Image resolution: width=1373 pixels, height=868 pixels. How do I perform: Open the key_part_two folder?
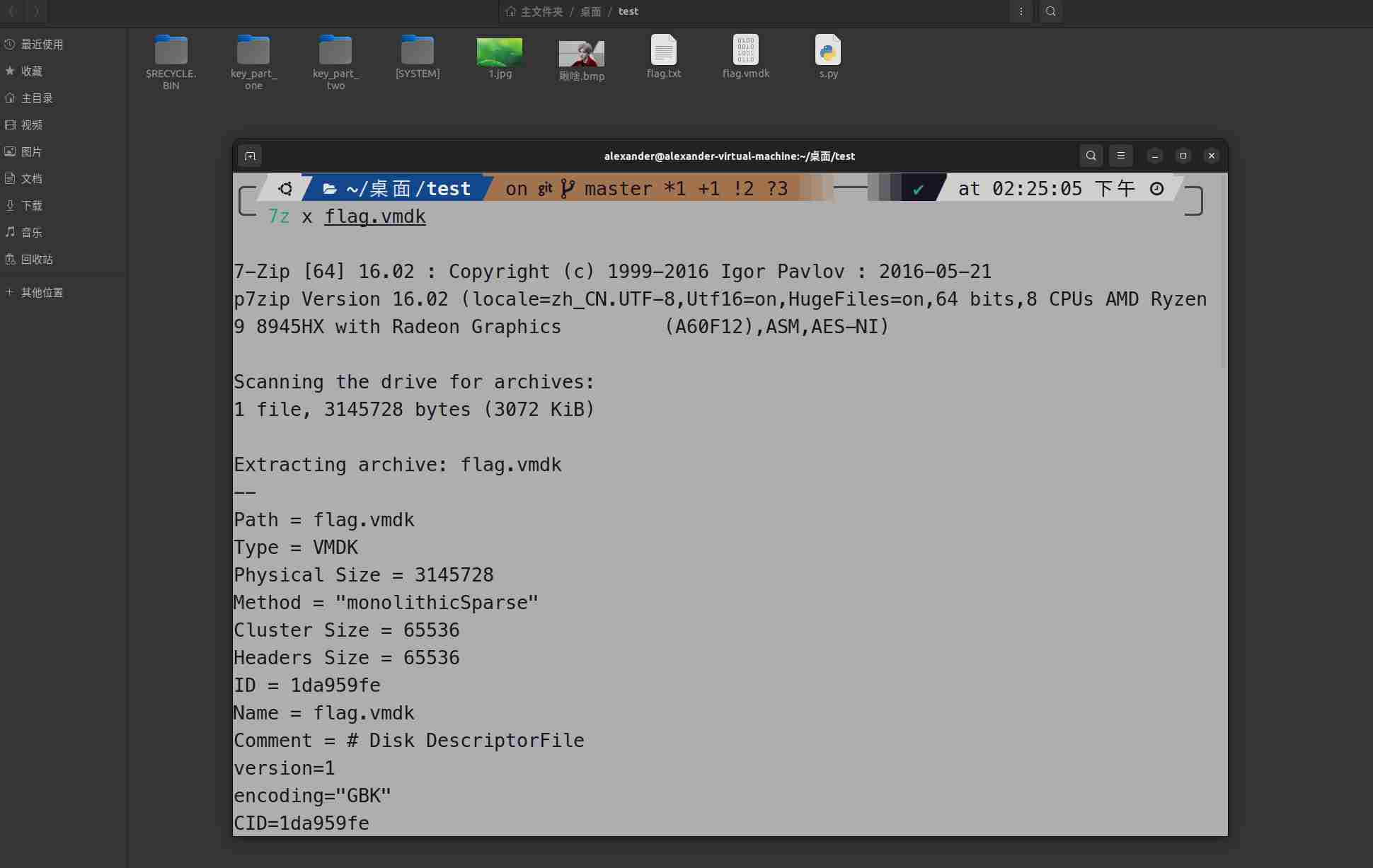click(335, 51)
